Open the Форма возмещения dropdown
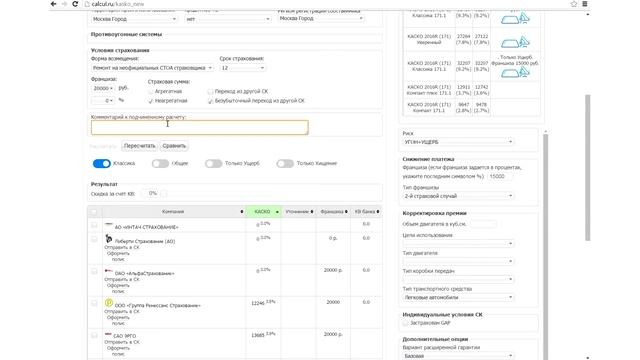The width and height of the screenshot is (640, 360). [152, 68]
